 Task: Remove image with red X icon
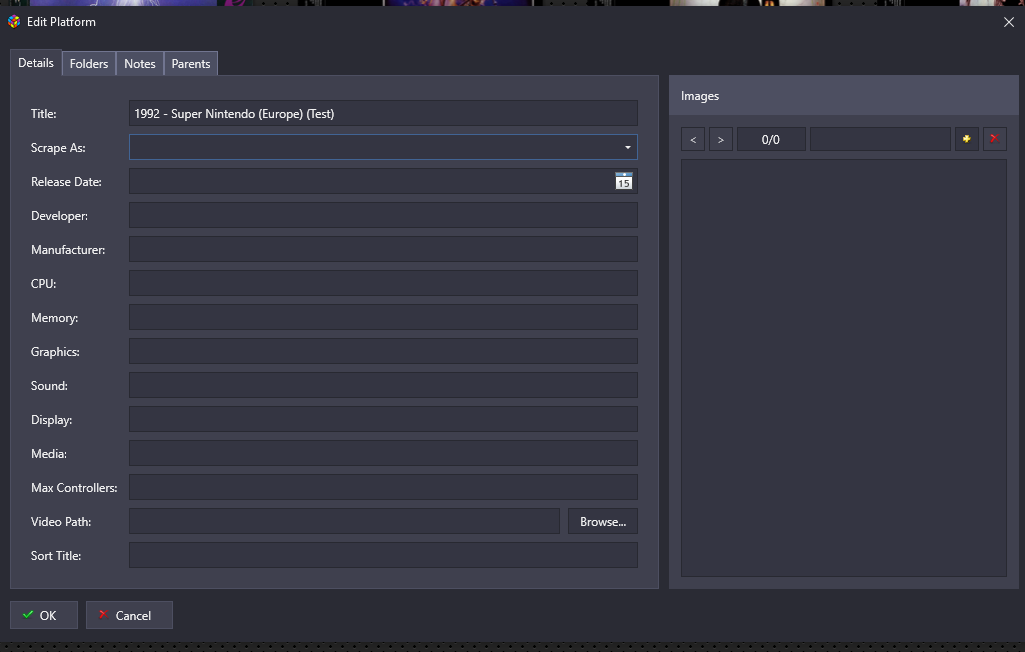(994, 139)
